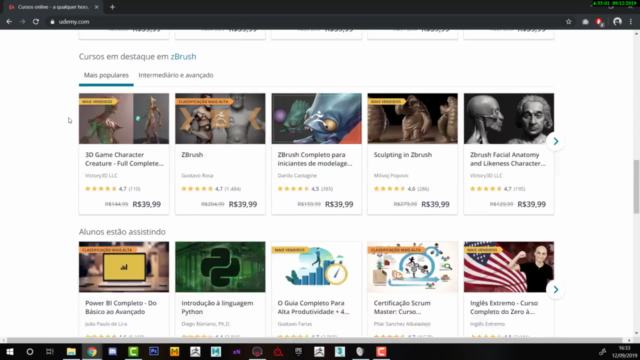Image resolution: width=640 pixels, height=360 pixels.
Task: Click instructor name Danilo Castagine
Action: (297, 176)
